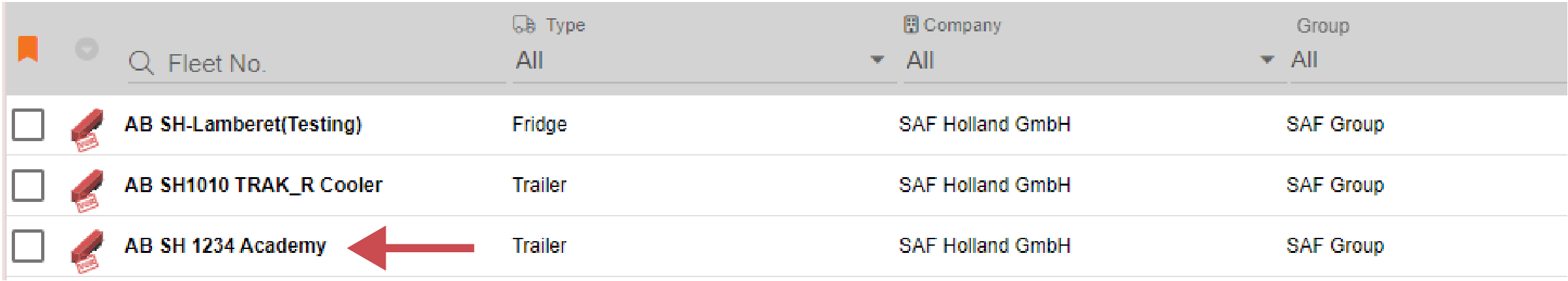Open the AB SH-Lamberet(Testing) fleet entry

pyautogui.click(x=243, y=124)
